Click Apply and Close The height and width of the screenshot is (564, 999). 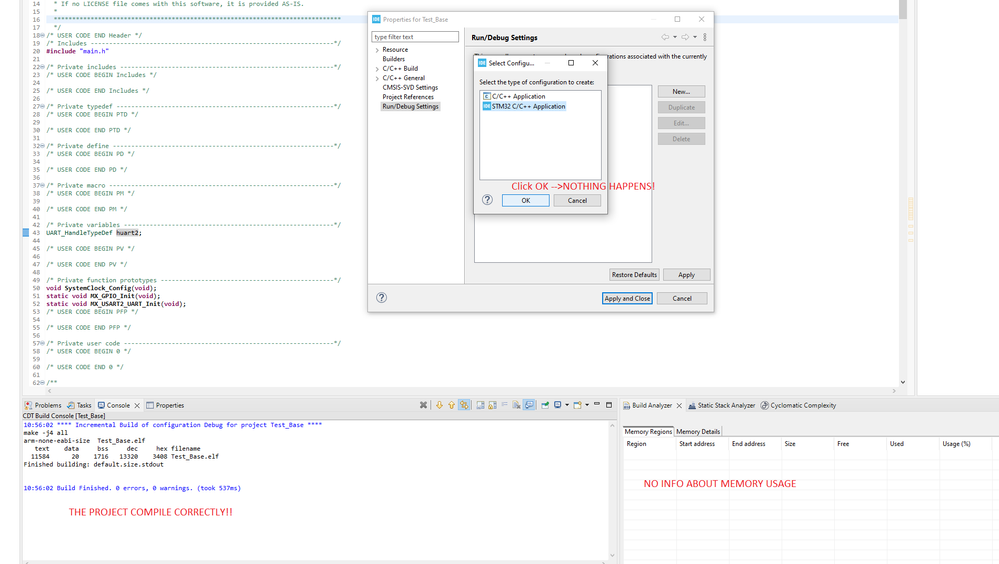coord(627,298)
